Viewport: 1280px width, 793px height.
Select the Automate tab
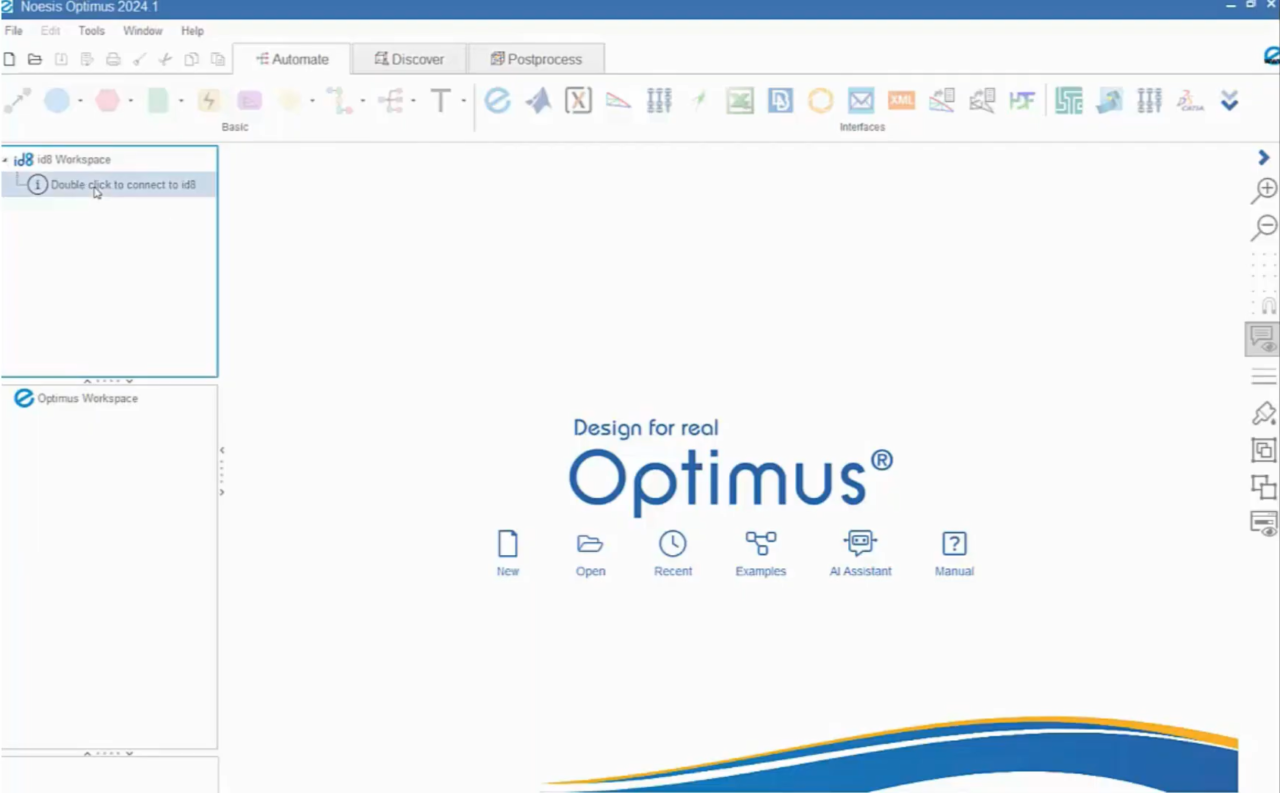point(292,59)
